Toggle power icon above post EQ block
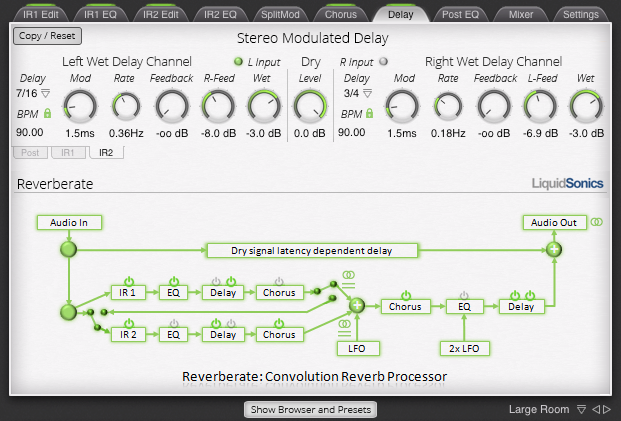The height and width of the screenshot is (421, 621). coord(464,295)
